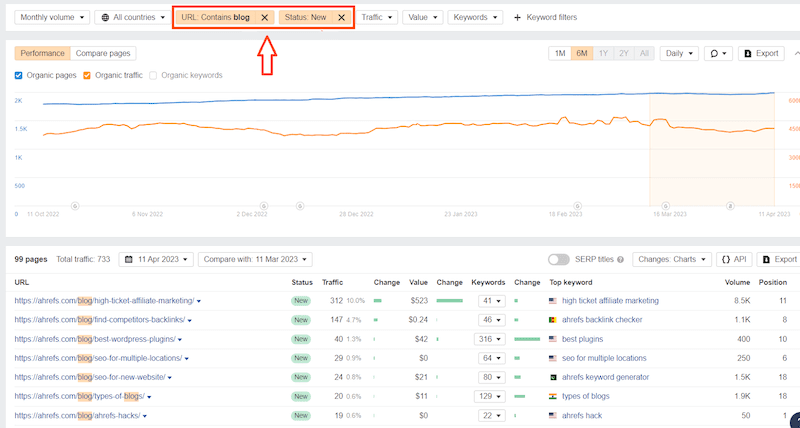Remove the Status New filter

pos(341,17)
